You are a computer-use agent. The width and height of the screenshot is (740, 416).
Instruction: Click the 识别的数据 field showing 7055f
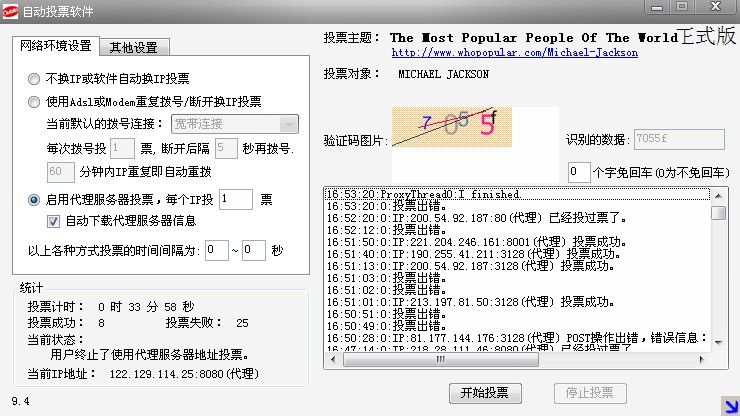679,139
